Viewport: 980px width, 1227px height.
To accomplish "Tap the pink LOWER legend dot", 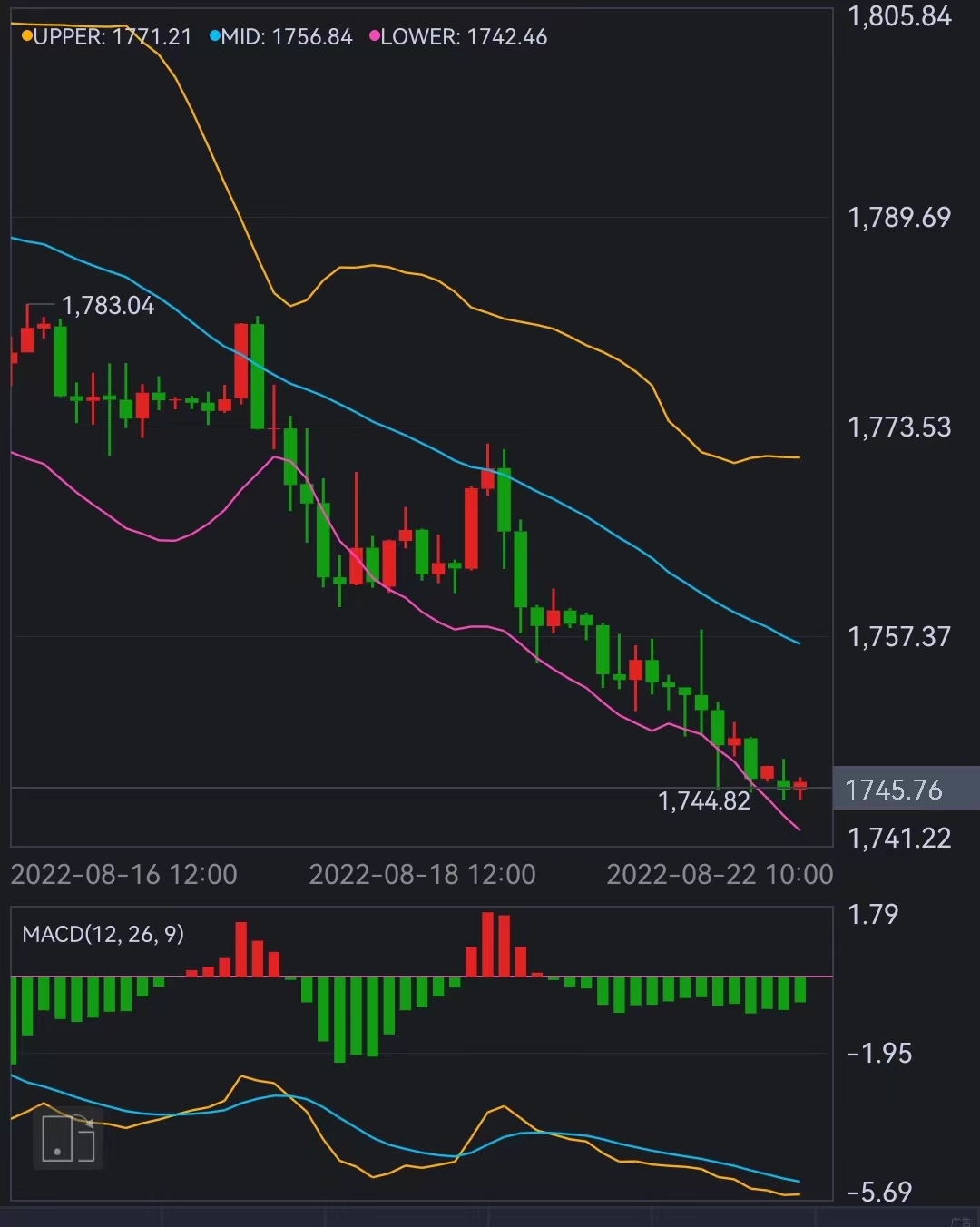I will click(x=374, y=36).
